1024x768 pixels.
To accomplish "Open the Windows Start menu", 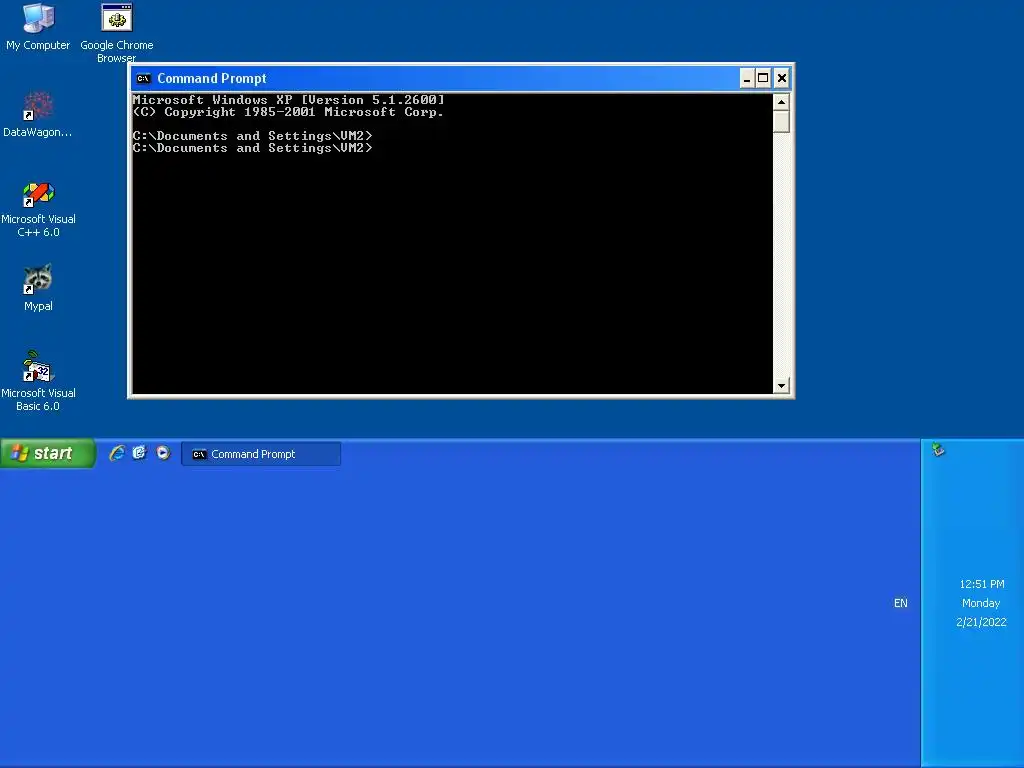I will pos(48,453).
